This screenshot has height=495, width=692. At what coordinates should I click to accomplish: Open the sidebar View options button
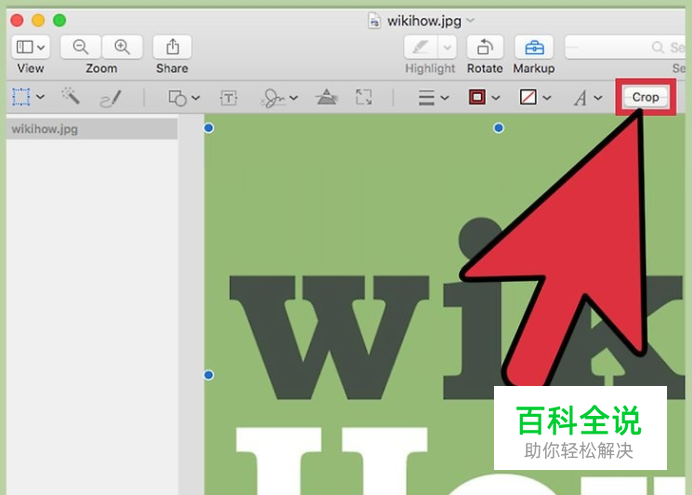point(30,47)
